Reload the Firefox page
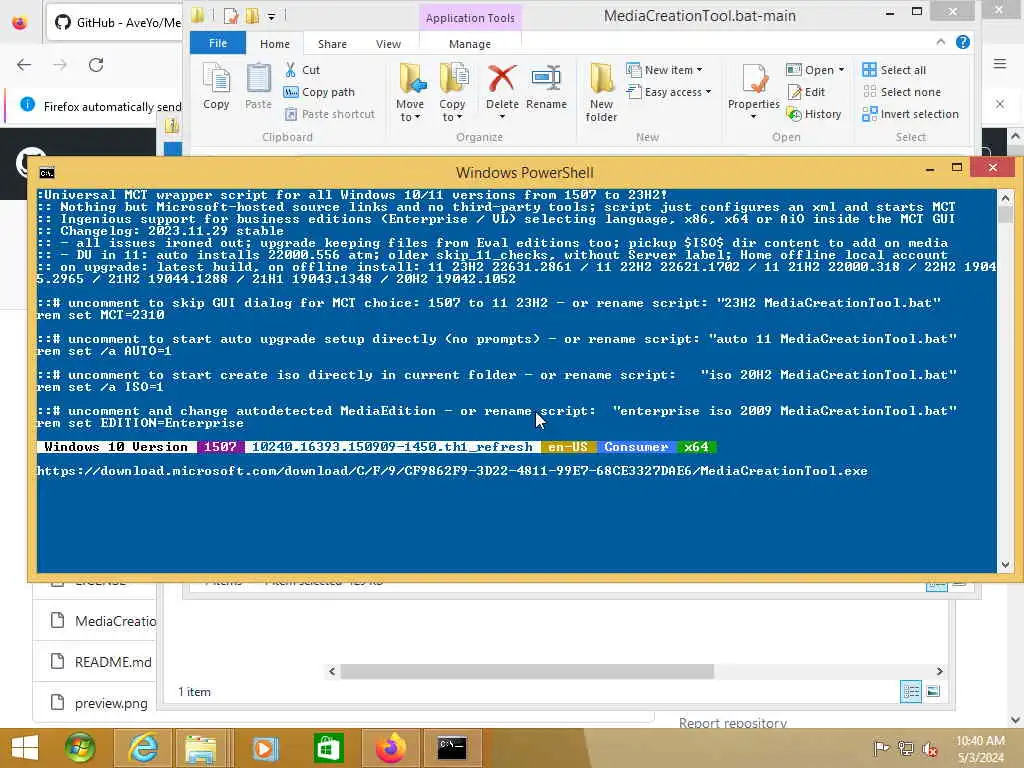Image resolution: width=1024 pixels, height=768 pixels. (x=96, y=65)
